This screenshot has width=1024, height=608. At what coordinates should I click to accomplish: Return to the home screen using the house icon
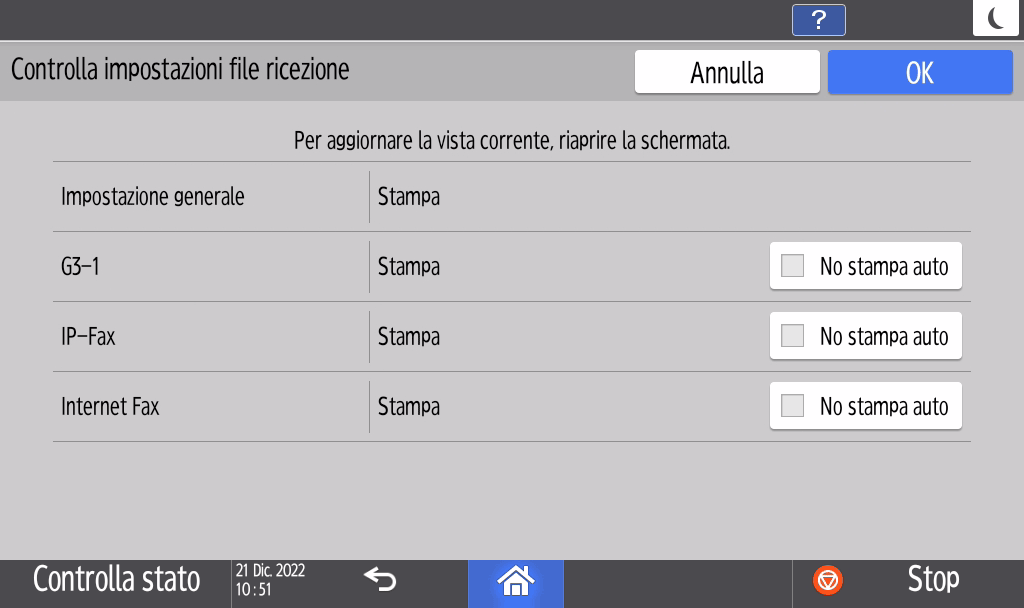[x=515, y=580]
